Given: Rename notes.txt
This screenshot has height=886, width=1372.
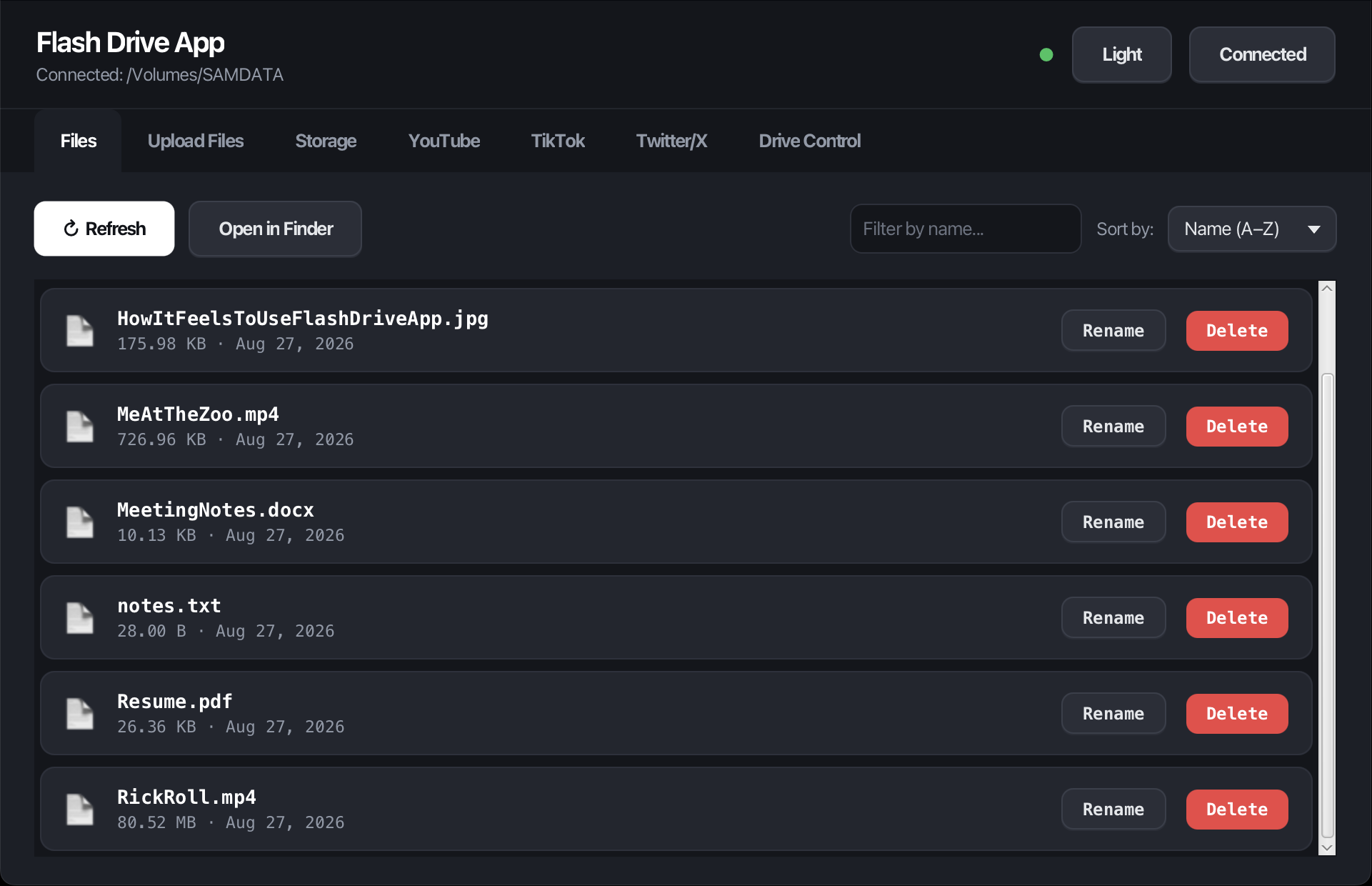Looking at the screenshot, I should point(1113,618).
